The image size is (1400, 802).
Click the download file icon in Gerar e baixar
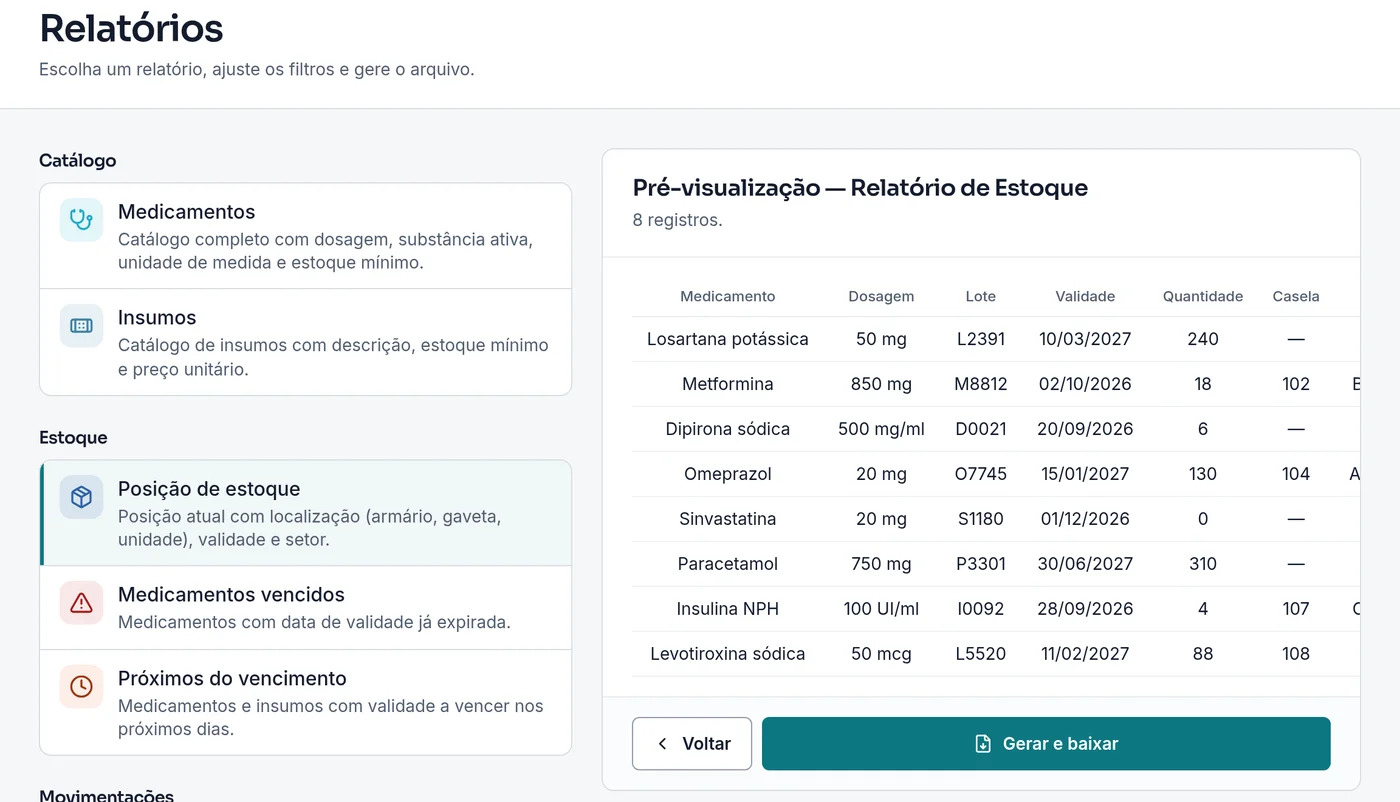click(x=983, y=744)
